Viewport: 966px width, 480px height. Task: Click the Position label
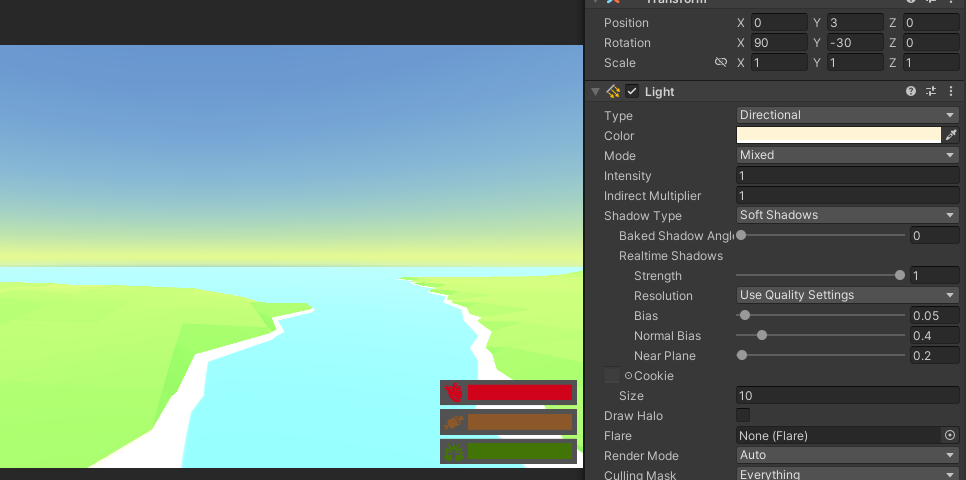click(626, 23)
